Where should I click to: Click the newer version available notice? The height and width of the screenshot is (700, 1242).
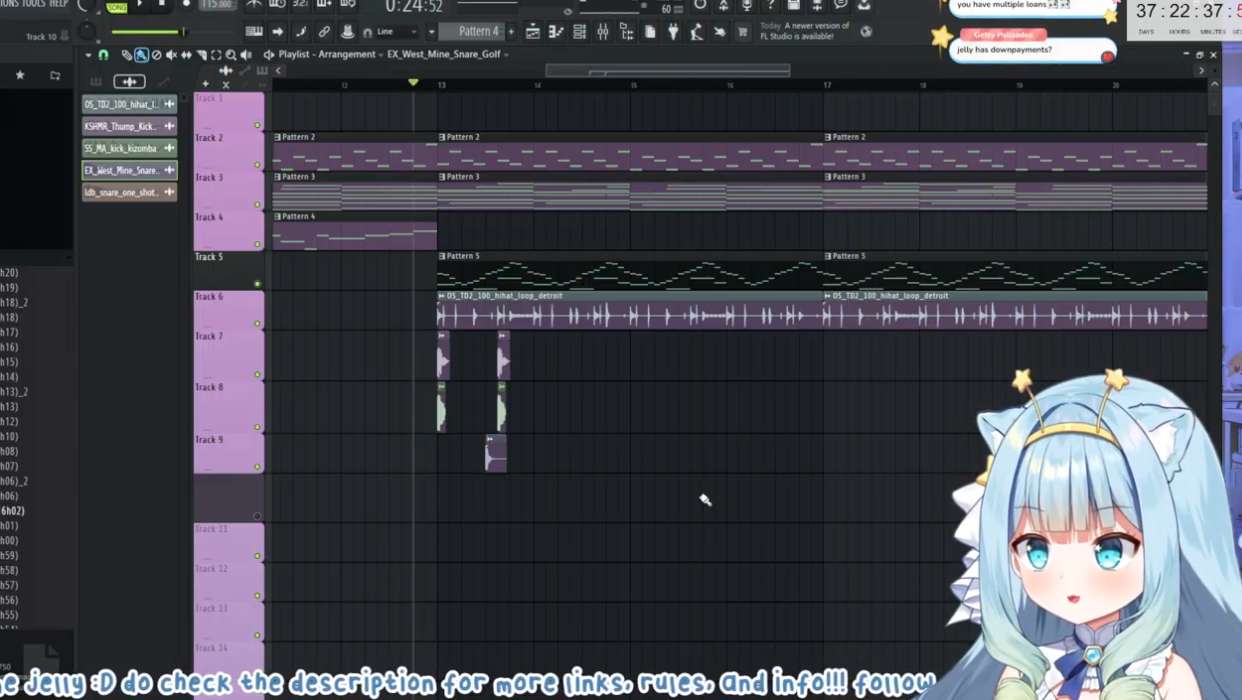(x=805, y=31)
